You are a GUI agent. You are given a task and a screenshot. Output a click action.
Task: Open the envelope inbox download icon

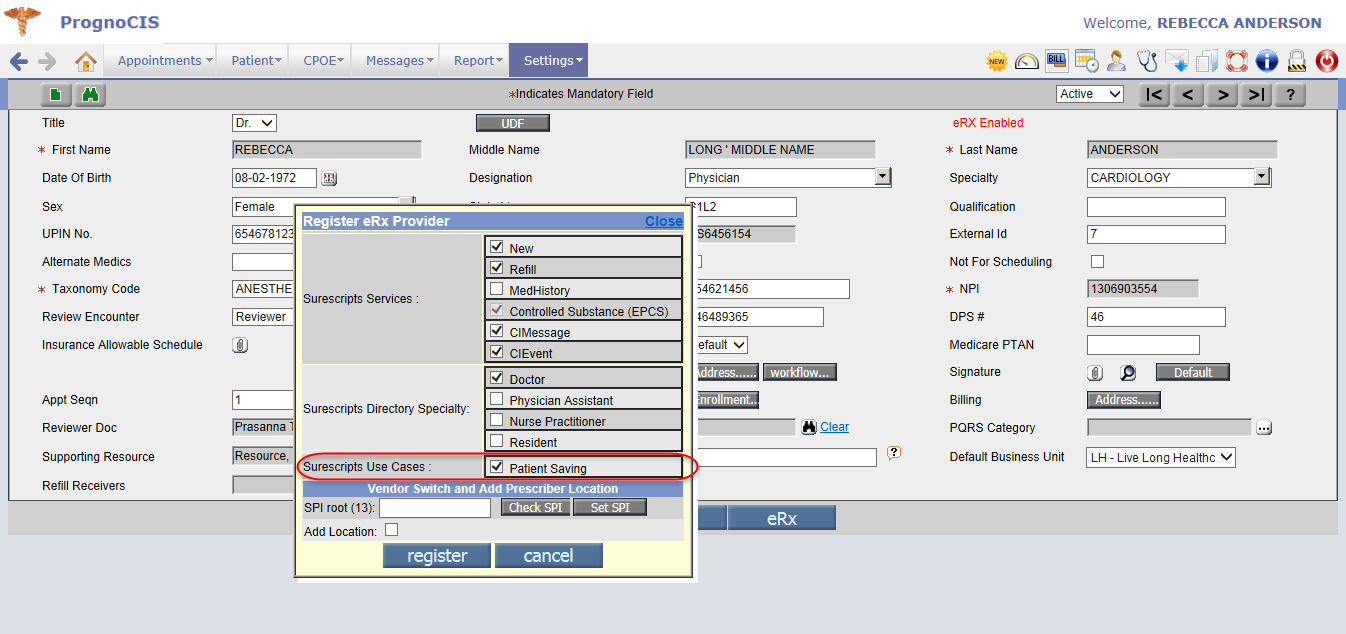(x=1177, y=62)
